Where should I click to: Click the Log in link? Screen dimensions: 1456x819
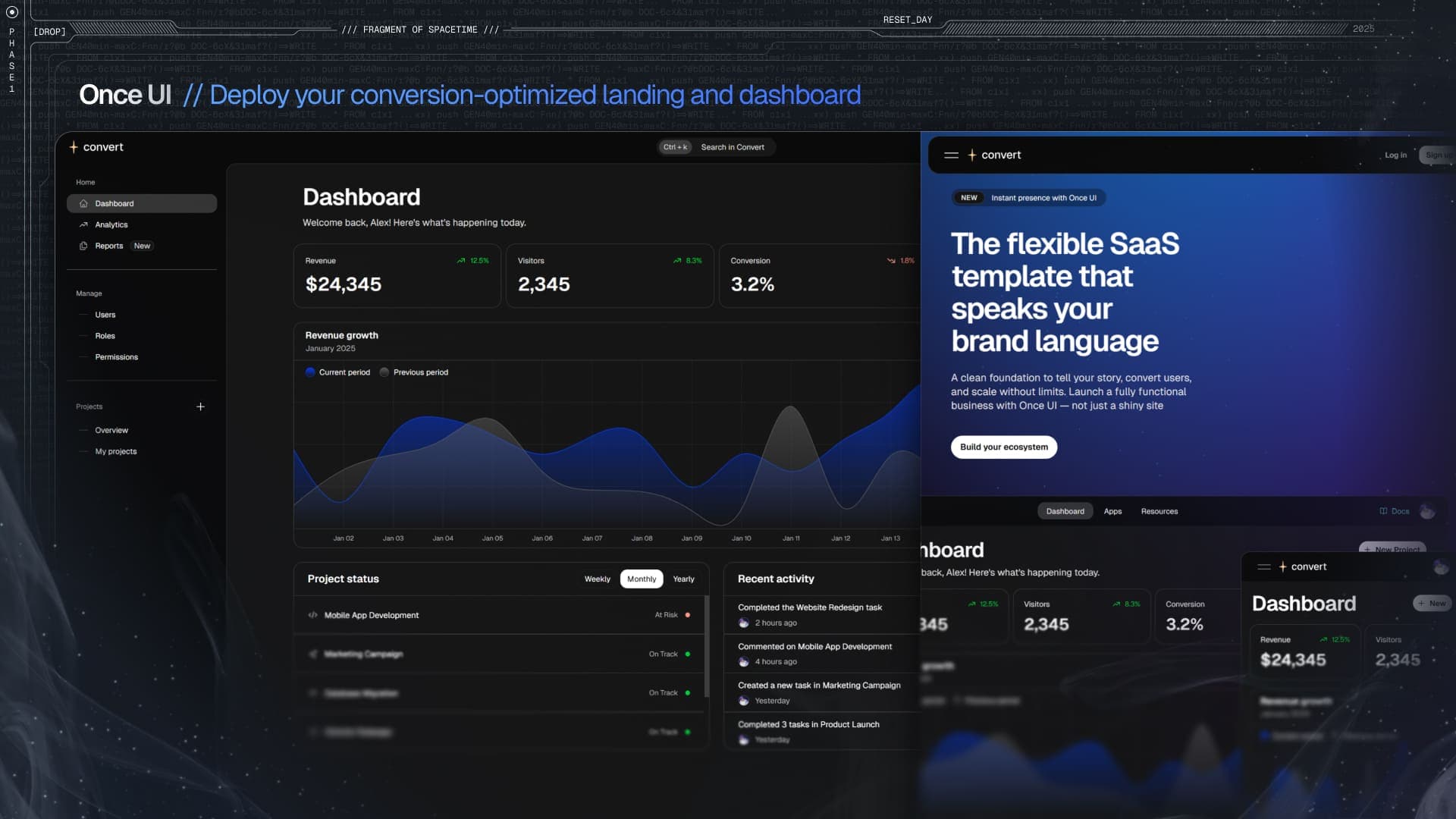[x=1395, y=155]
